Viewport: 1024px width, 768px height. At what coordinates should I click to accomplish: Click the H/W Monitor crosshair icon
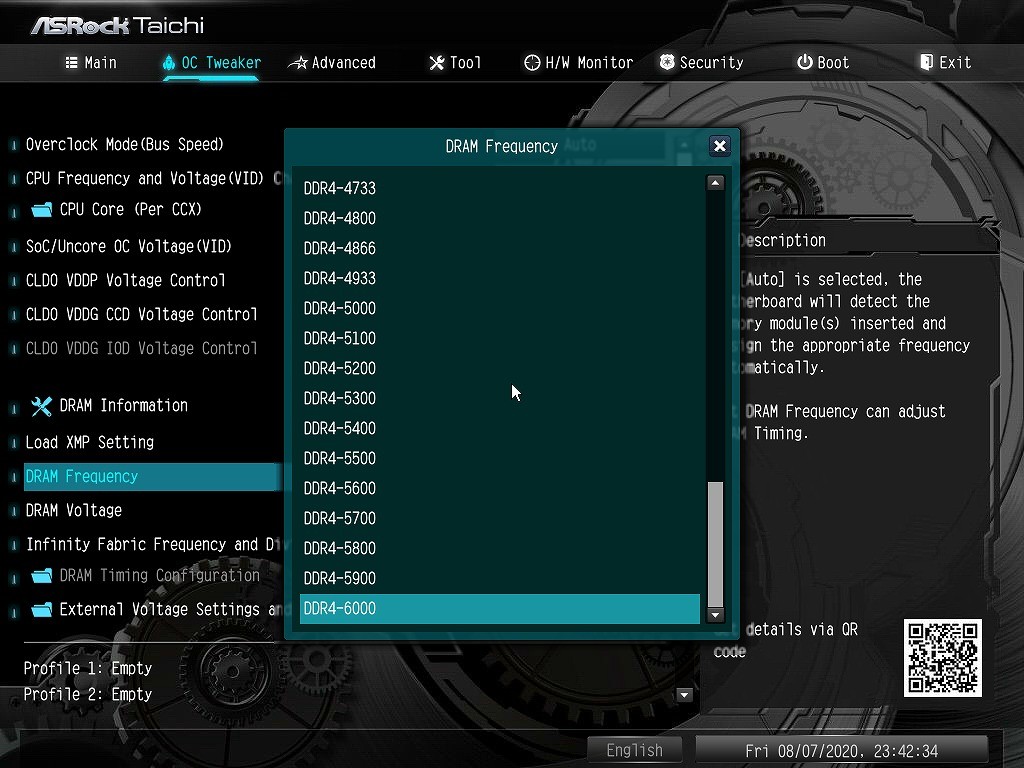[x=532, y=63]
